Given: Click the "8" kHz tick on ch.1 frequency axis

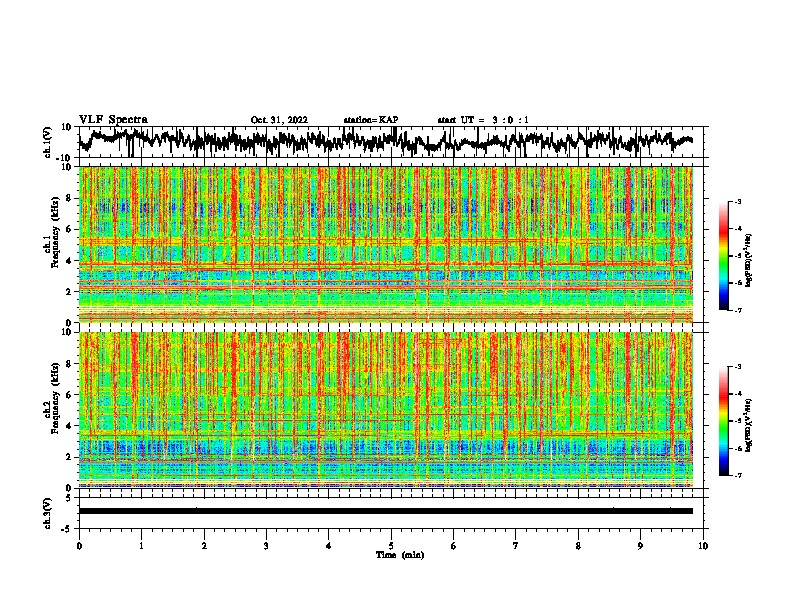Looking at the screenshot, I should (x=69, y=198).
